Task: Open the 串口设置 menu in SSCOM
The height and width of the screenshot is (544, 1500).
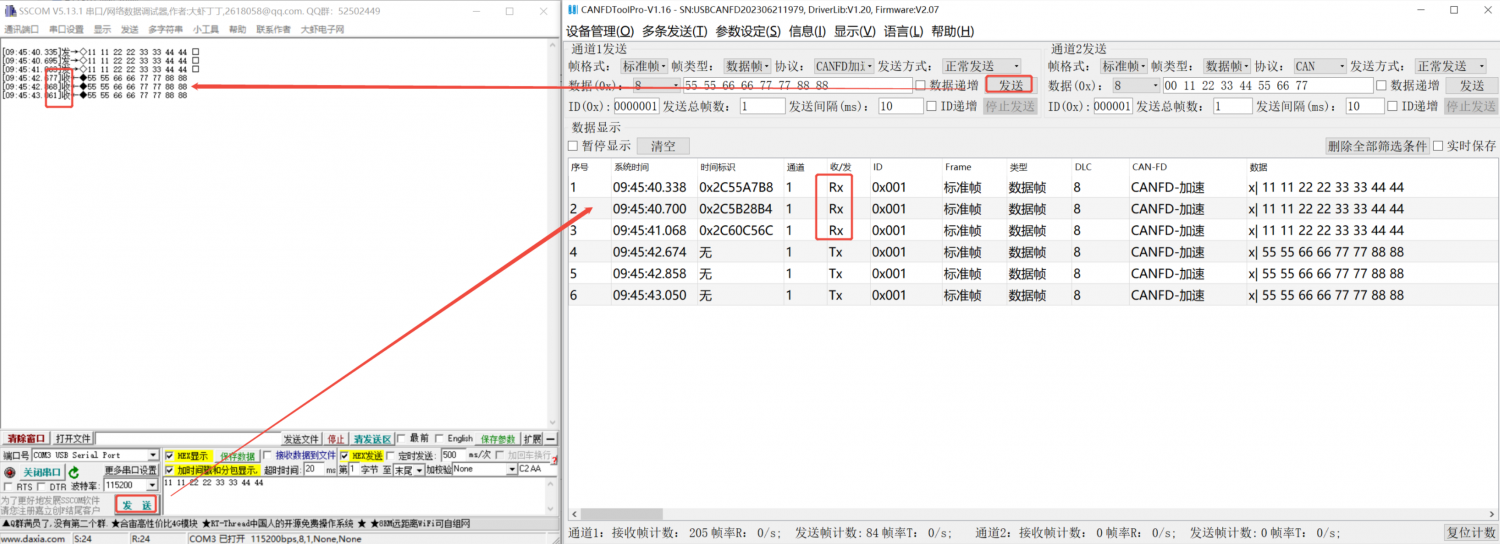Action: tap(66, 29)
